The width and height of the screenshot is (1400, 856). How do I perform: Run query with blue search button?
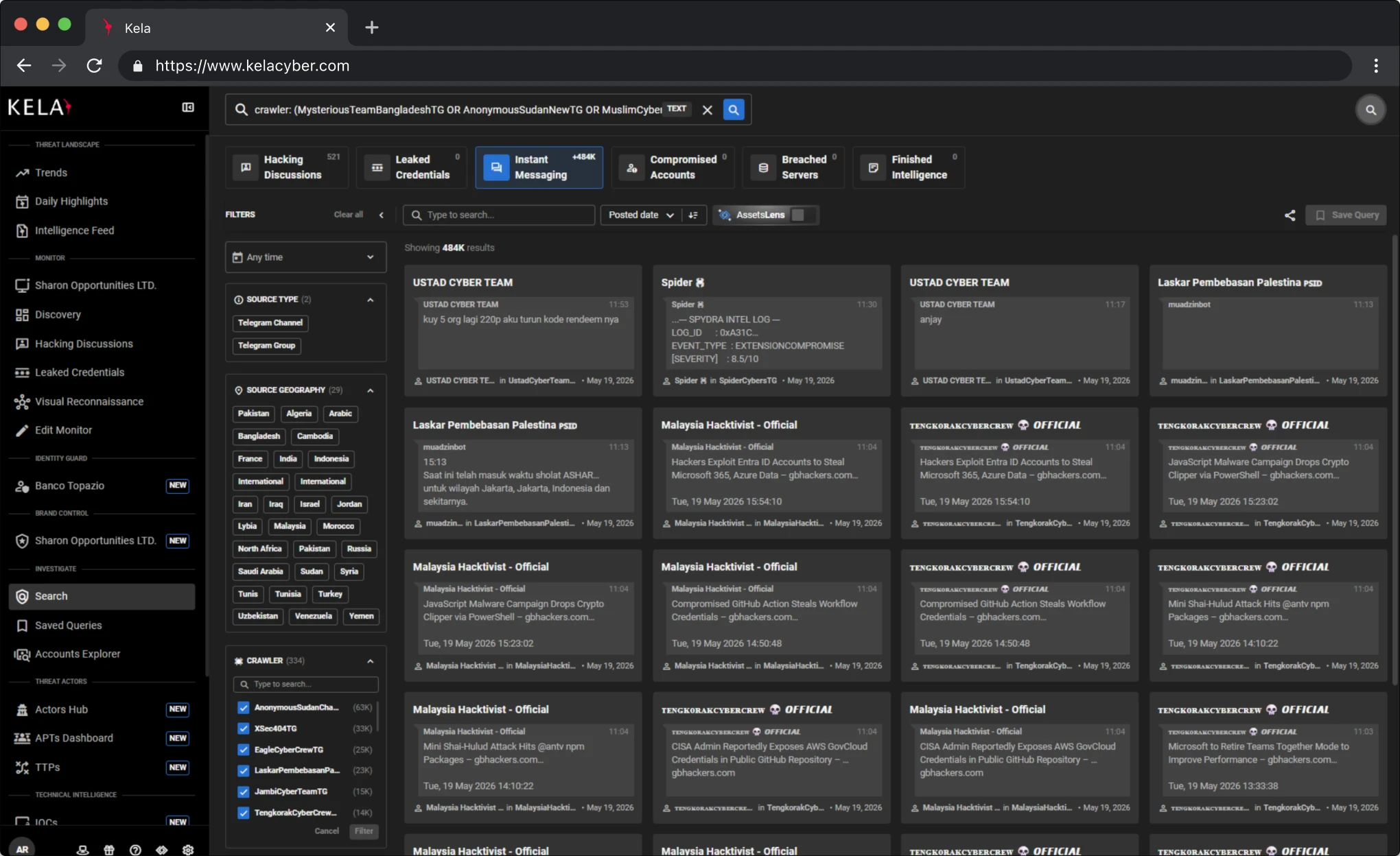(x=734, y=110)
